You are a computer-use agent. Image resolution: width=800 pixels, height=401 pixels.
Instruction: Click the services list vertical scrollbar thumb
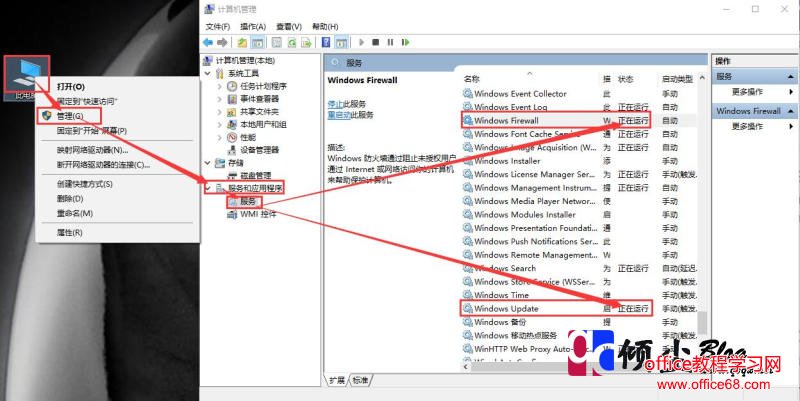(x=703, y=322)
